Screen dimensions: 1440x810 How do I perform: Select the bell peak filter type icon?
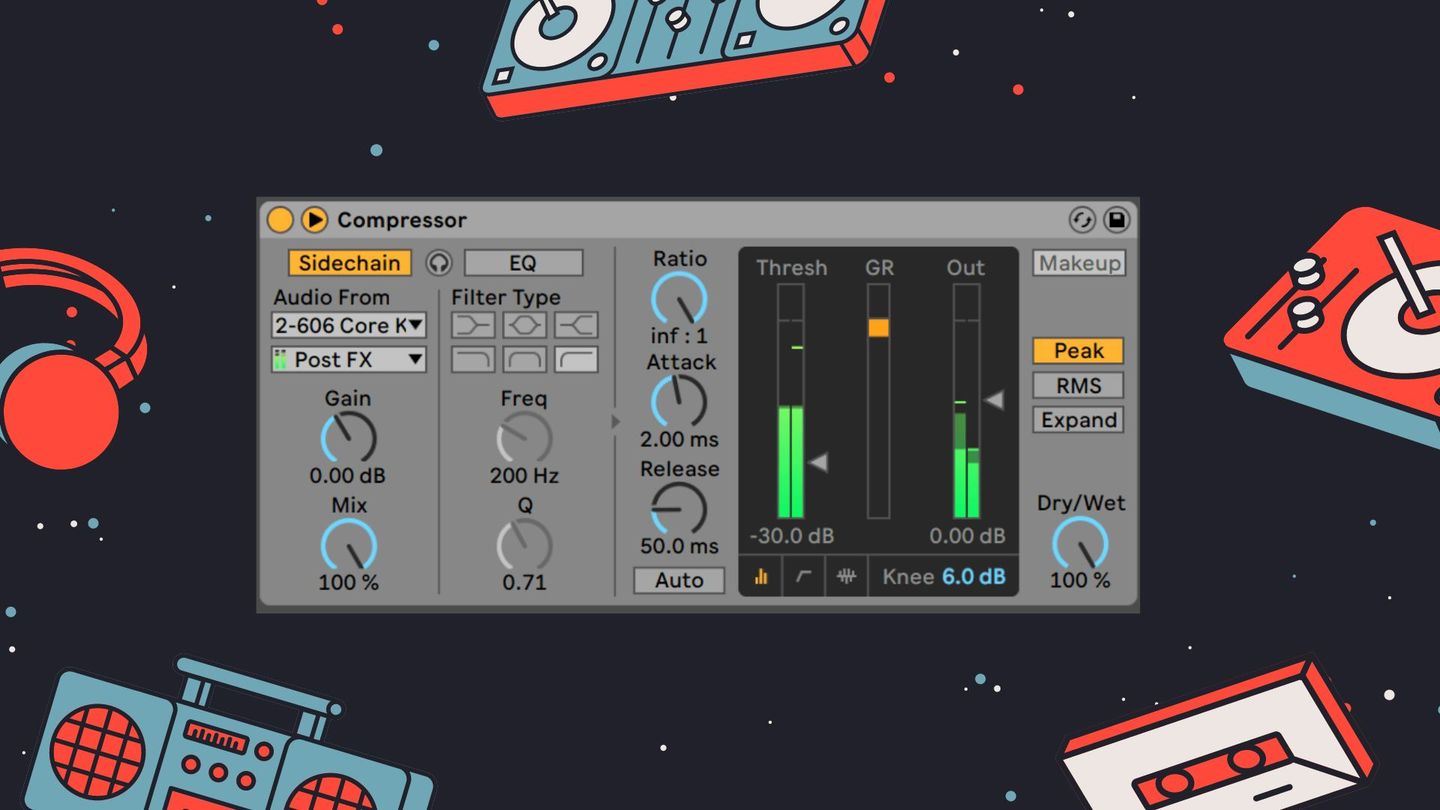(x=524, y=324)
